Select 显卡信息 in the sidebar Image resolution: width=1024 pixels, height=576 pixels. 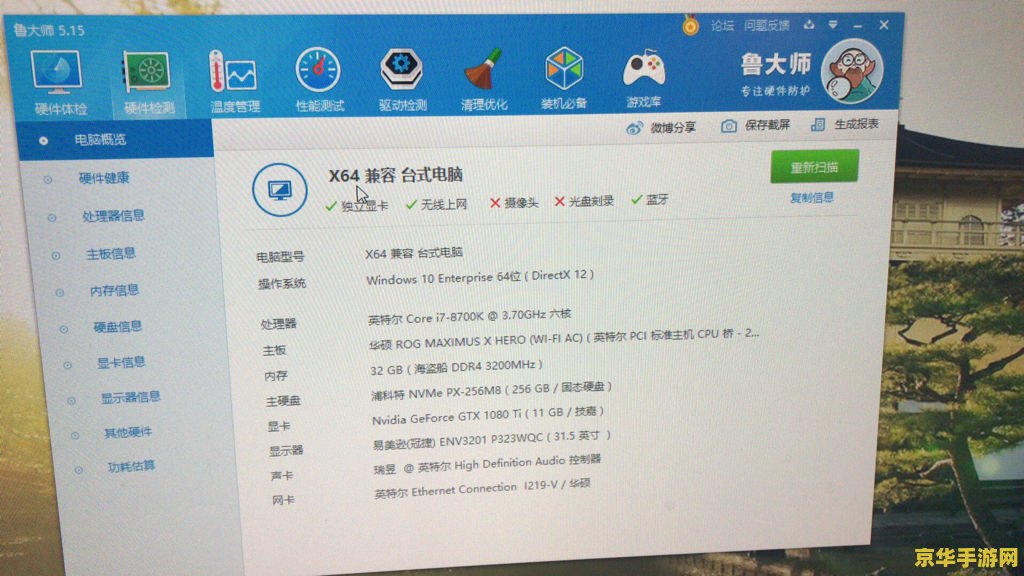(121, 362)
